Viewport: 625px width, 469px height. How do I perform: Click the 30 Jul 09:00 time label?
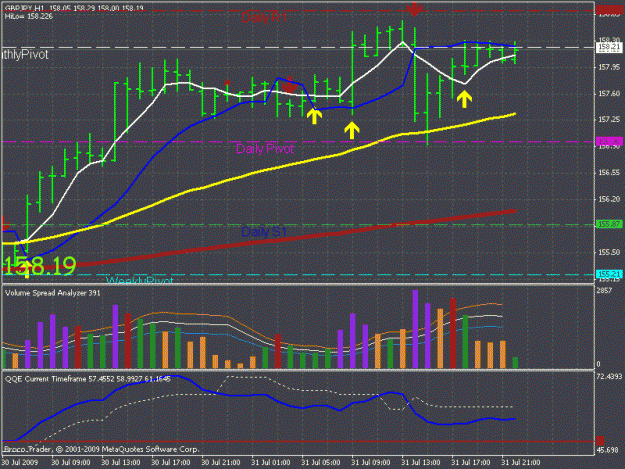(x=71, y=462)
